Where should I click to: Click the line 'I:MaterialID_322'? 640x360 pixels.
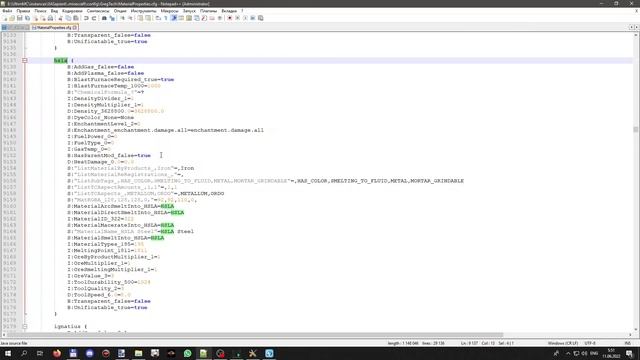100,219
